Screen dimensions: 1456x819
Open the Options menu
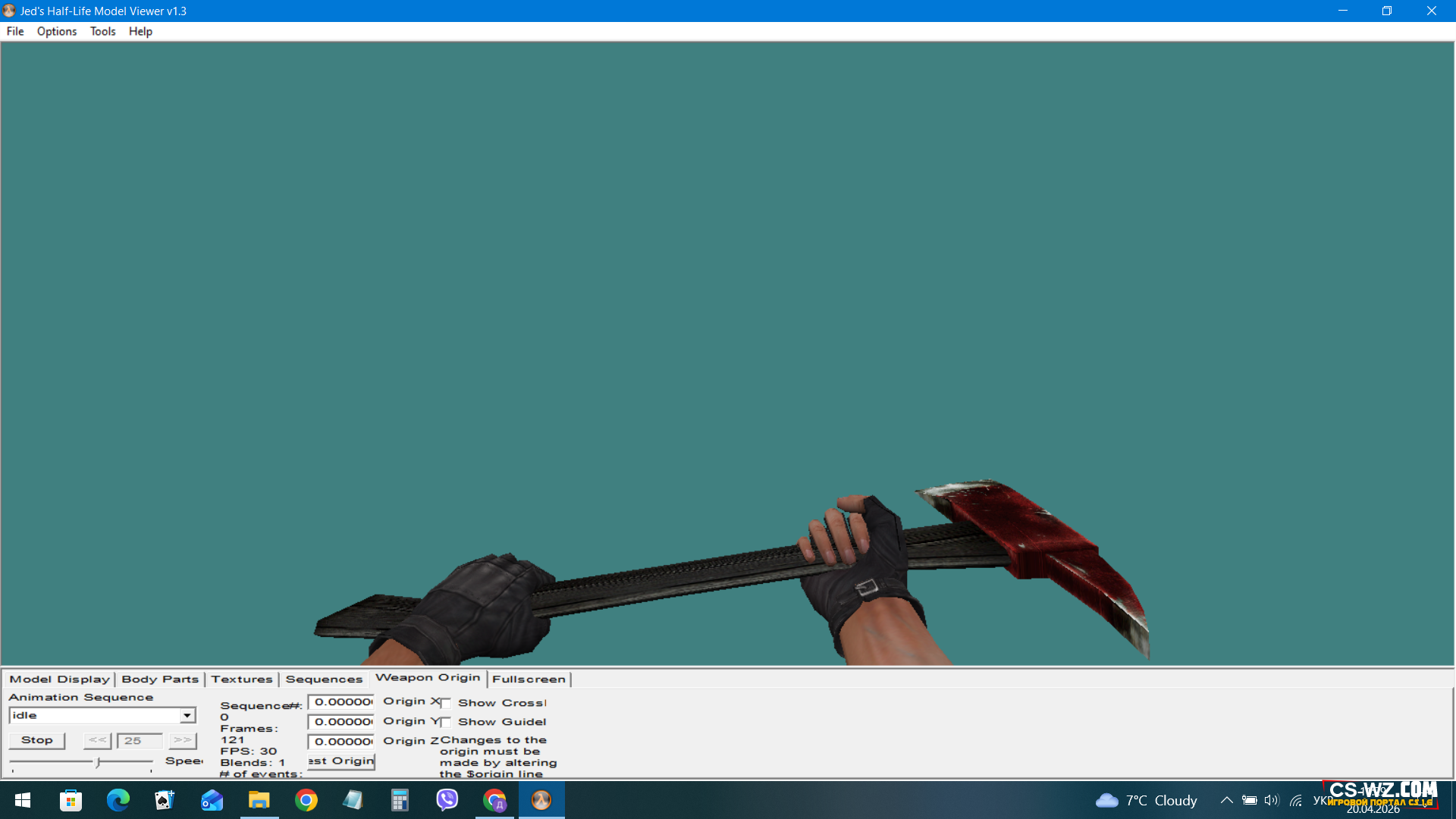pyautogui.click(x=57, y=31)
